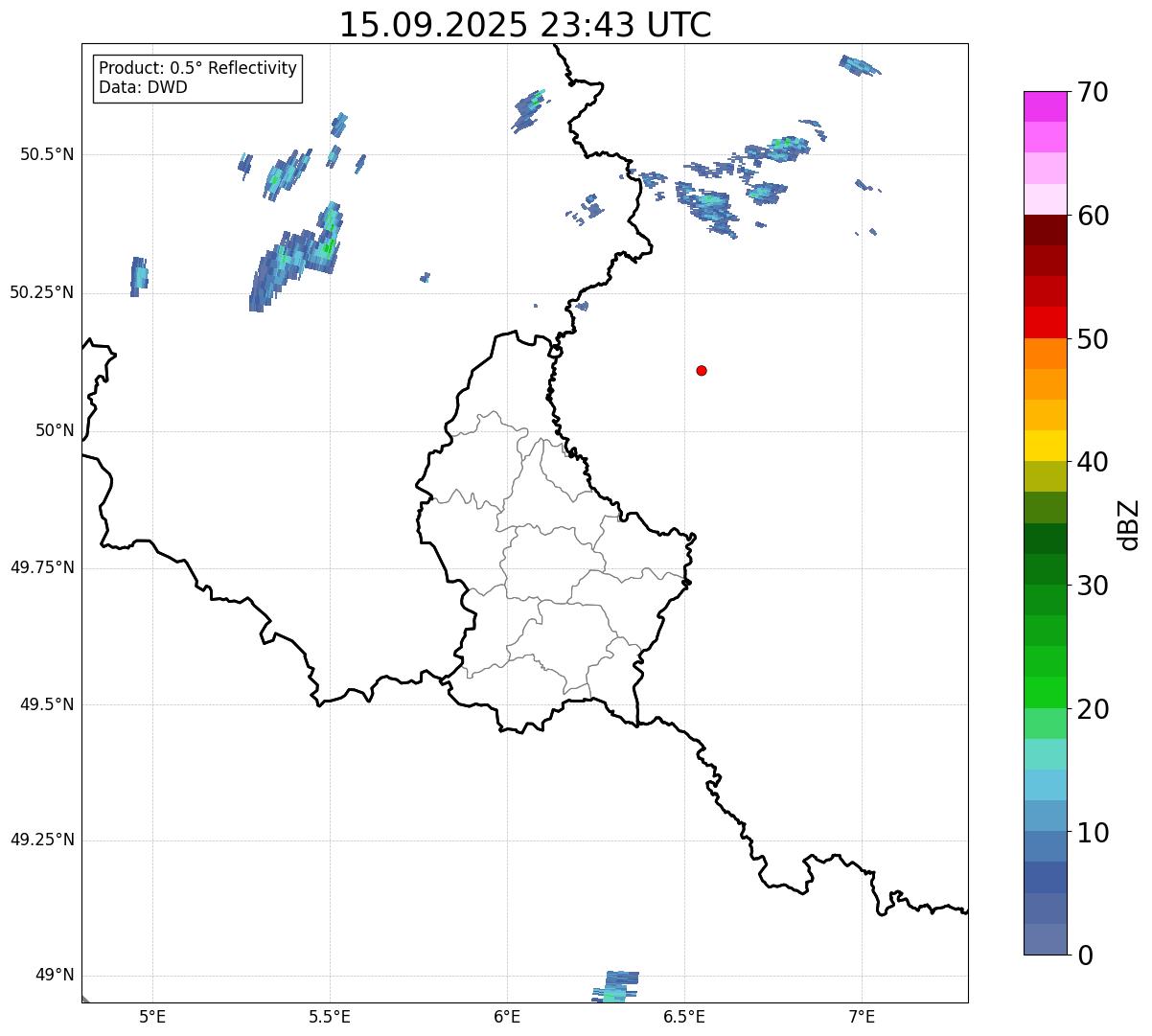
Task: Click the 5.5°E longitude label
Action: 330,1017
